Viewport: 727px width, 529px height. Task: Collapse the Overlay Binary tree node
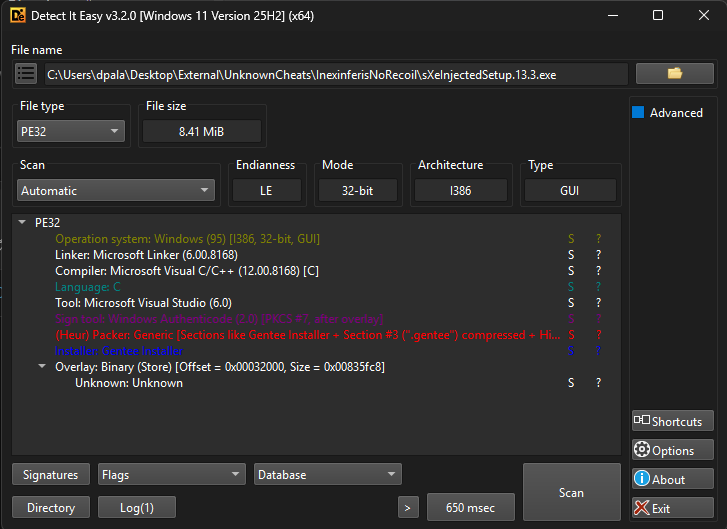point(42,367)
